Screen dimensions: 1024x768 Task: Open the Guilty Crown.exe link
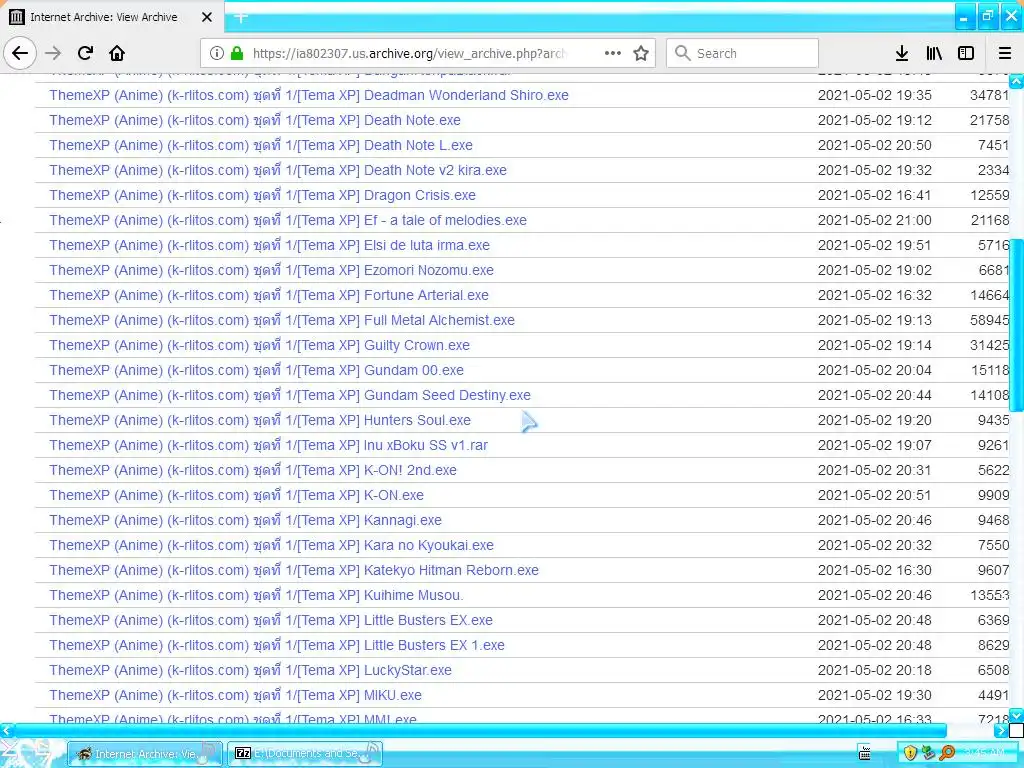[259, 345]
